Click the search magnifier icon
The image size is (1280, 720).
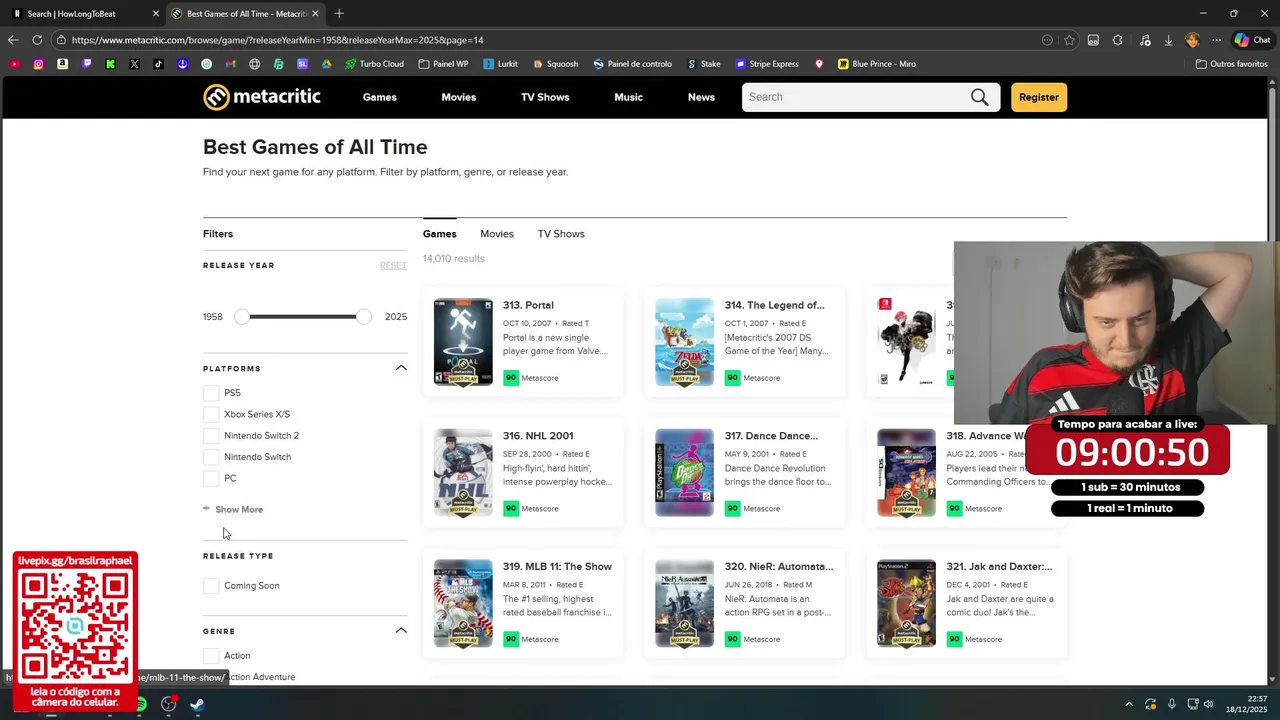click(x=979, y=97)
